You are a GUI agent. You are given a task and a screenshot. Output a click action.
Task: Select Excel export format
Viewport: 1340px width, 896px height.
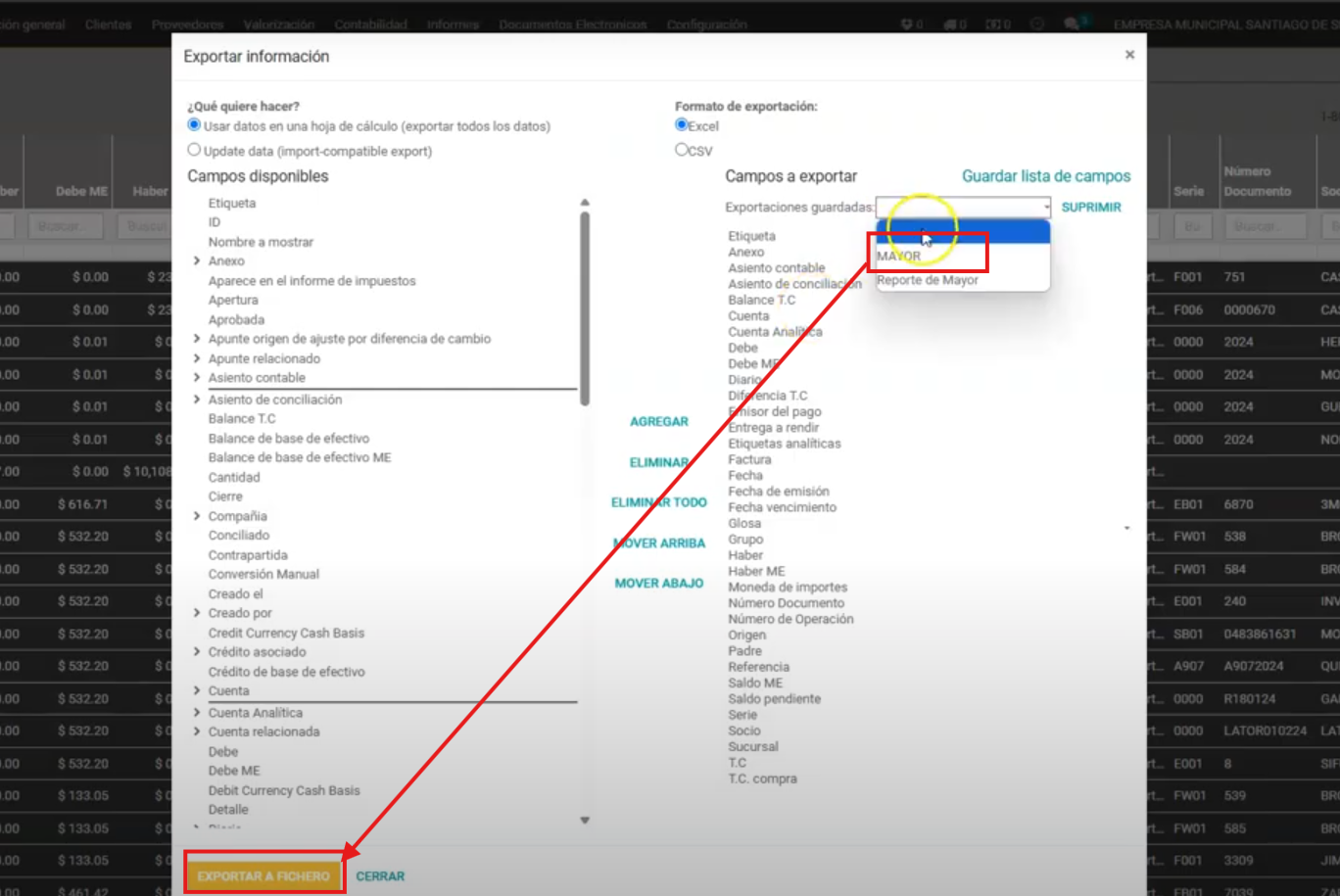click(682, 125)
